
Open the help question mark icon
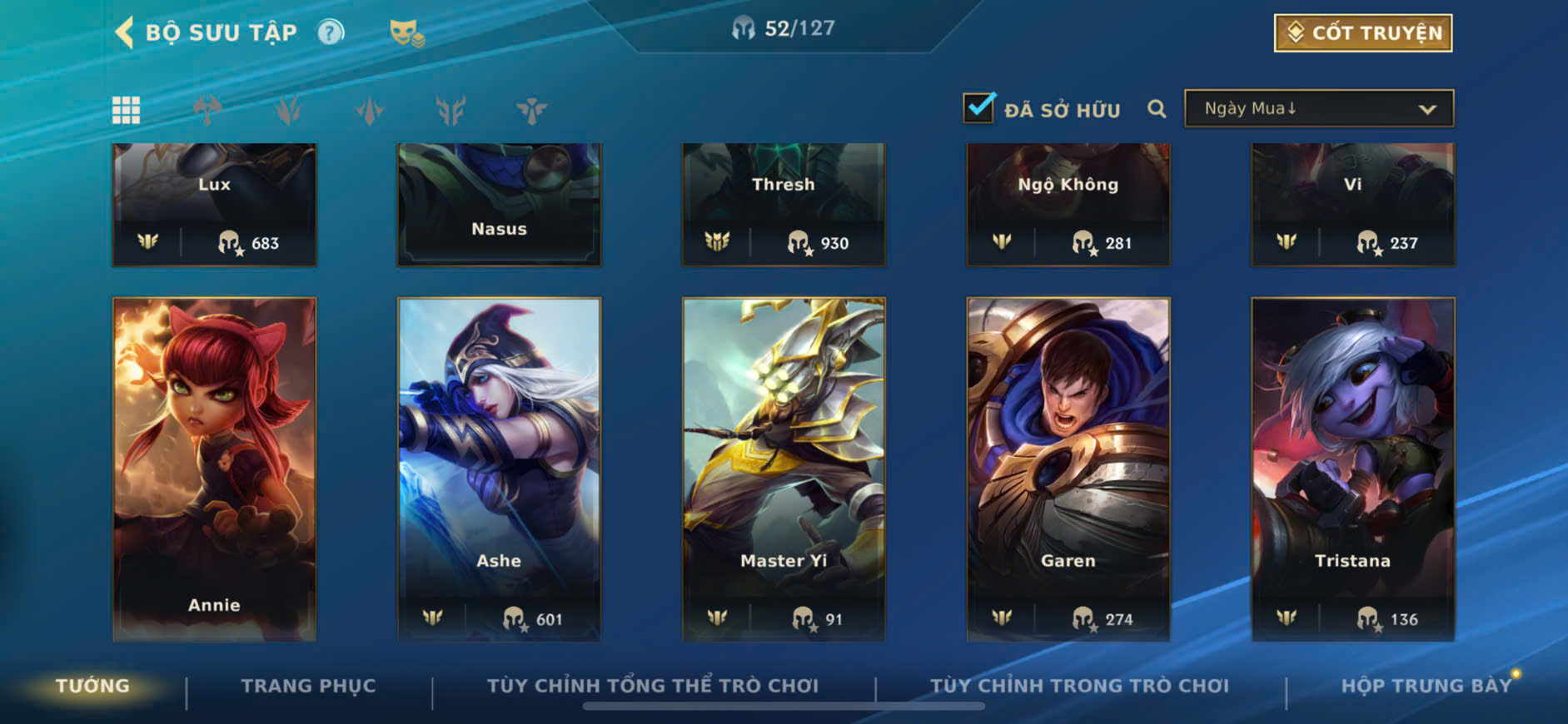[x=331, y=32]
